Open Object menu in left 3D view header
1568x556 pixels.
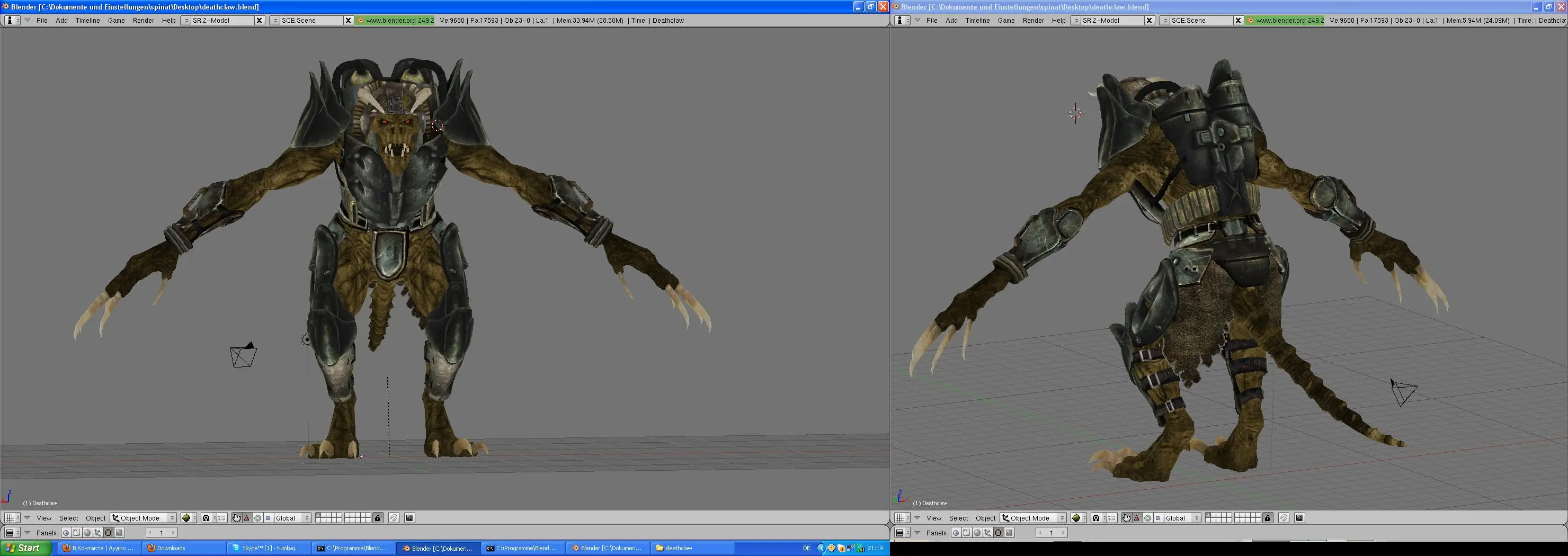[95, 518]
